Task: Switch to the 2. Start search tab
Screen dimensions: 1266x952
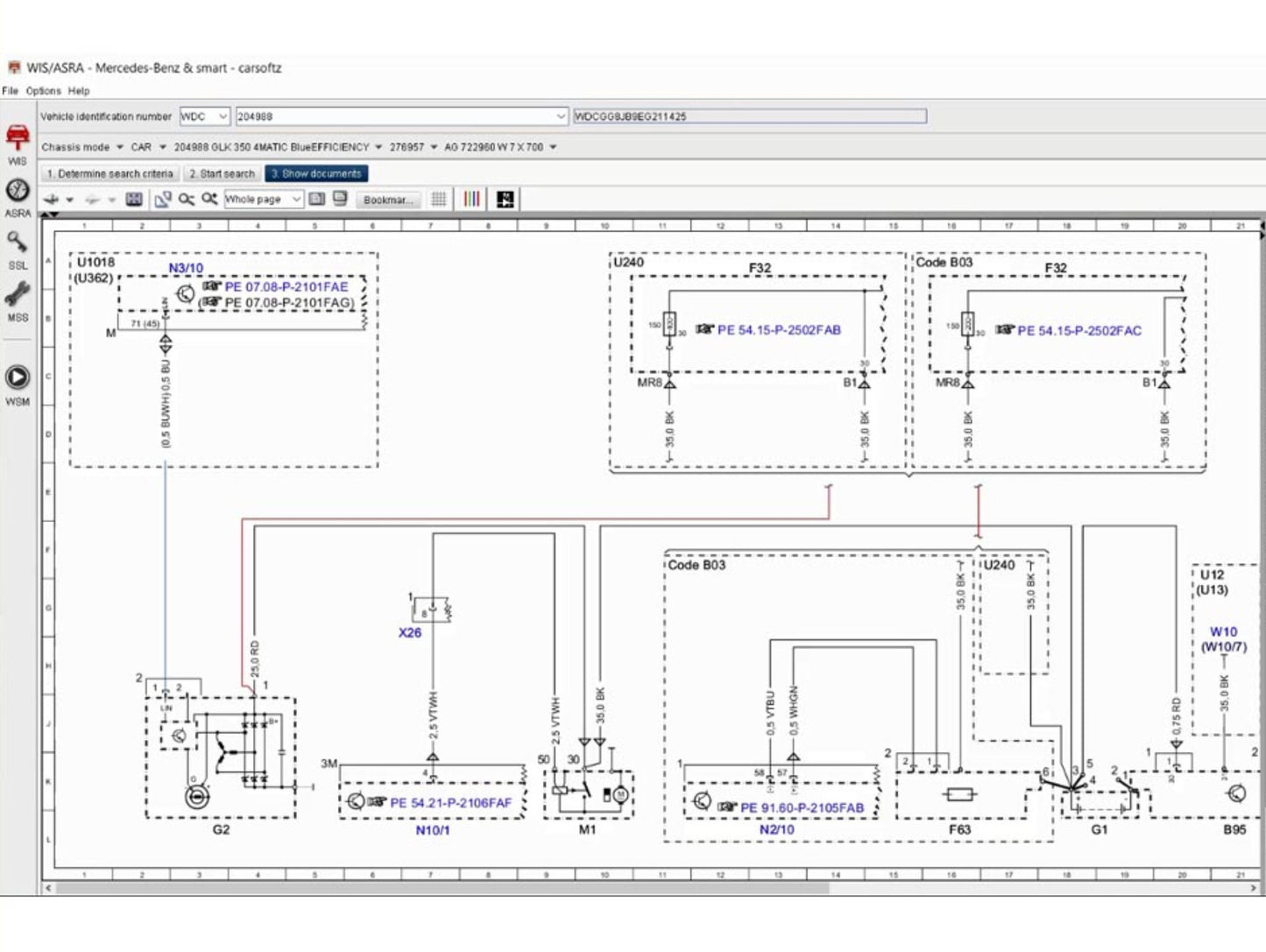Action: 222,174
